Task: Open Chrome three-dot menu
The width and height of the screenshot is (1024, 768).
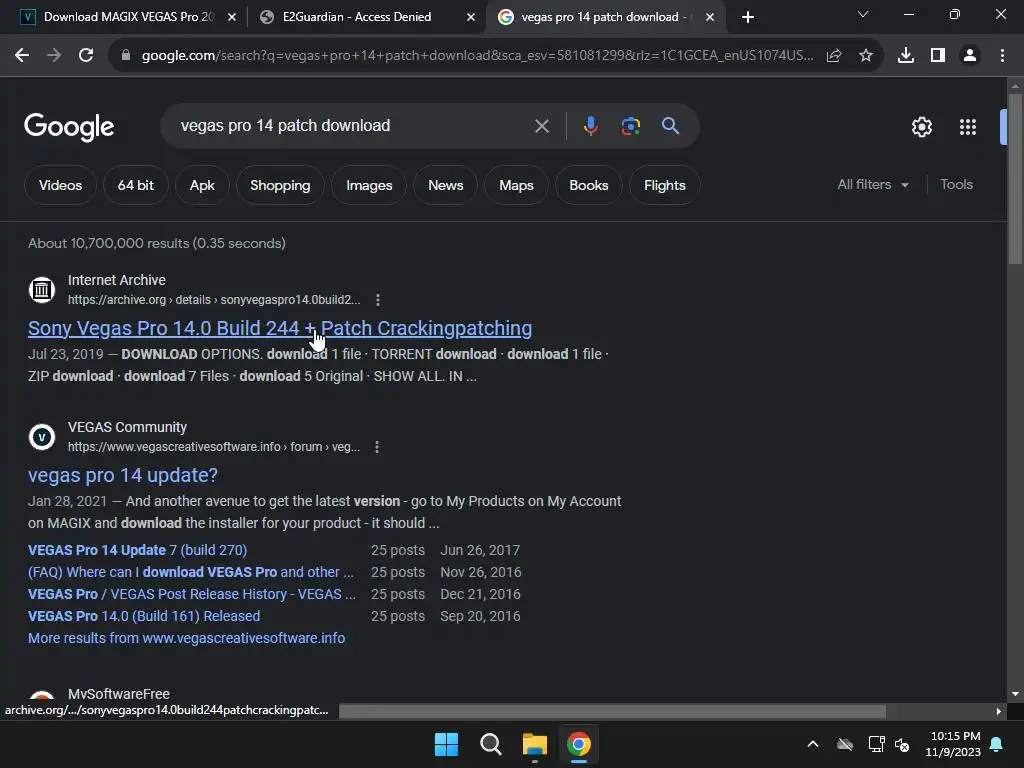Action: coord(1002,56)
